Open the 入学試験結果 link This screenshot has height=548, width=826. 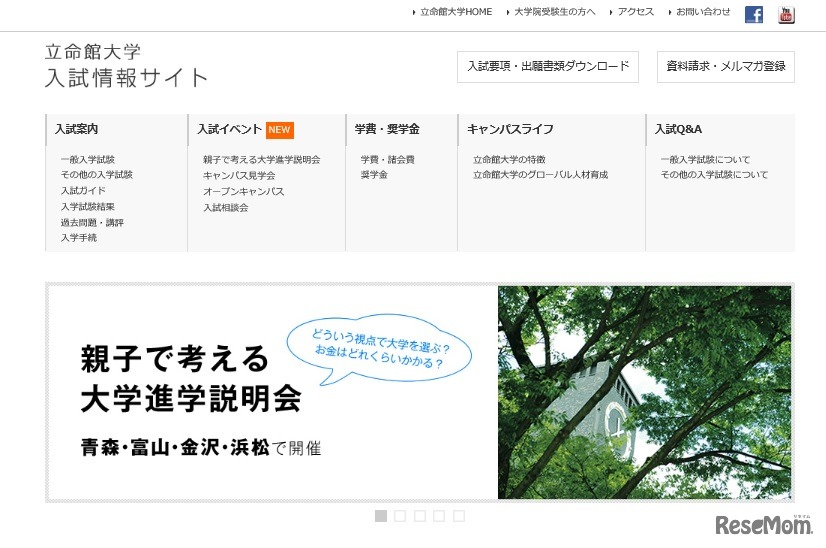[x=87, y=207]
